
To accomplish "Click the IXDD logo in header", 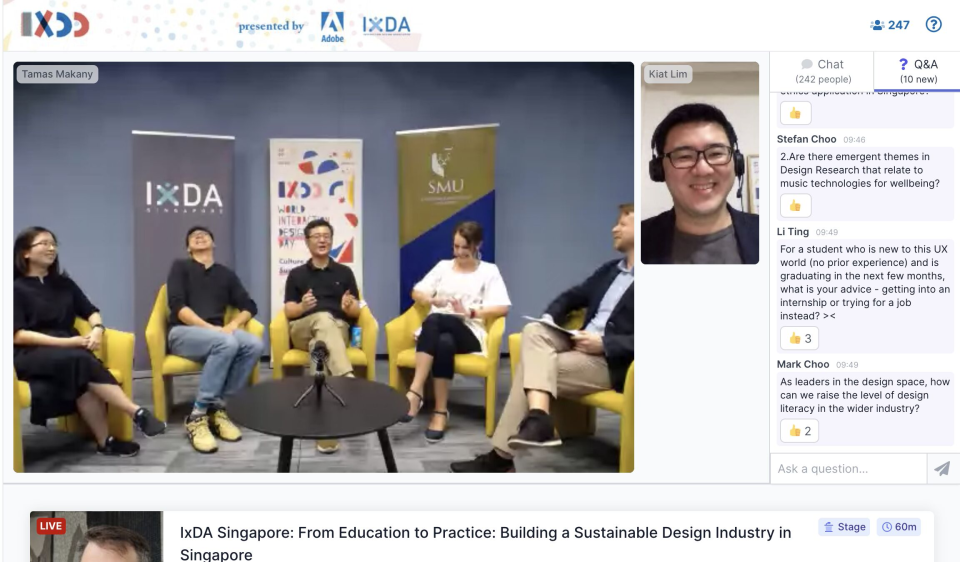I will pyautogui.click(x=55, y=24).
